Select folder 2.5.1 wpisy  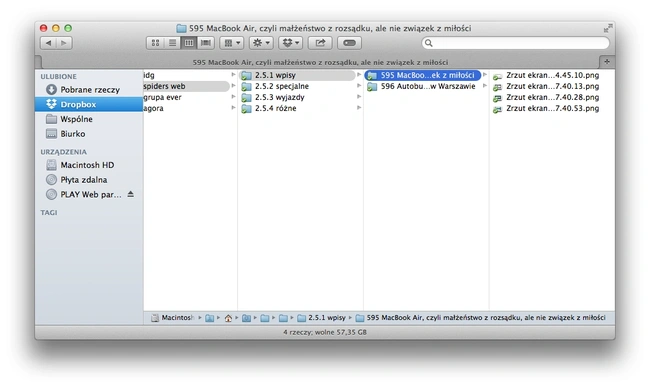pyautogui.click(x=300, y=75)
